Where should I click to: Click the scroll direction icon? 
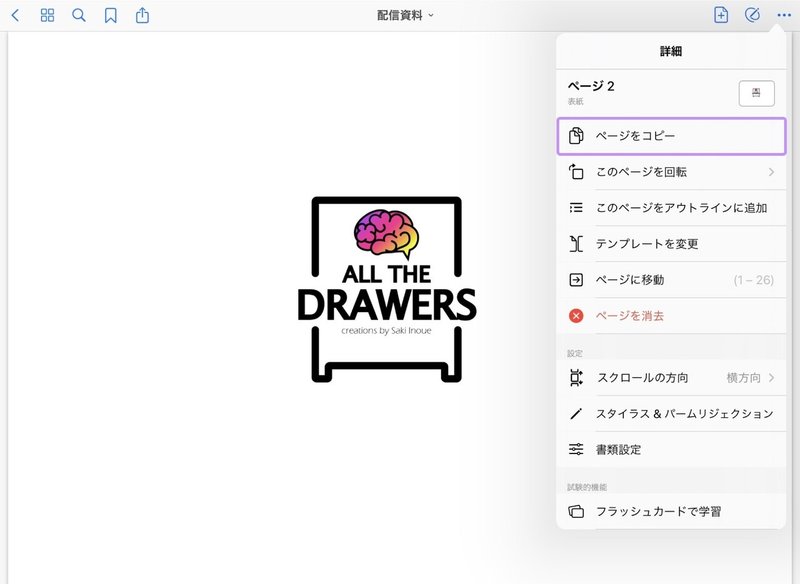(x=576, y=378)
